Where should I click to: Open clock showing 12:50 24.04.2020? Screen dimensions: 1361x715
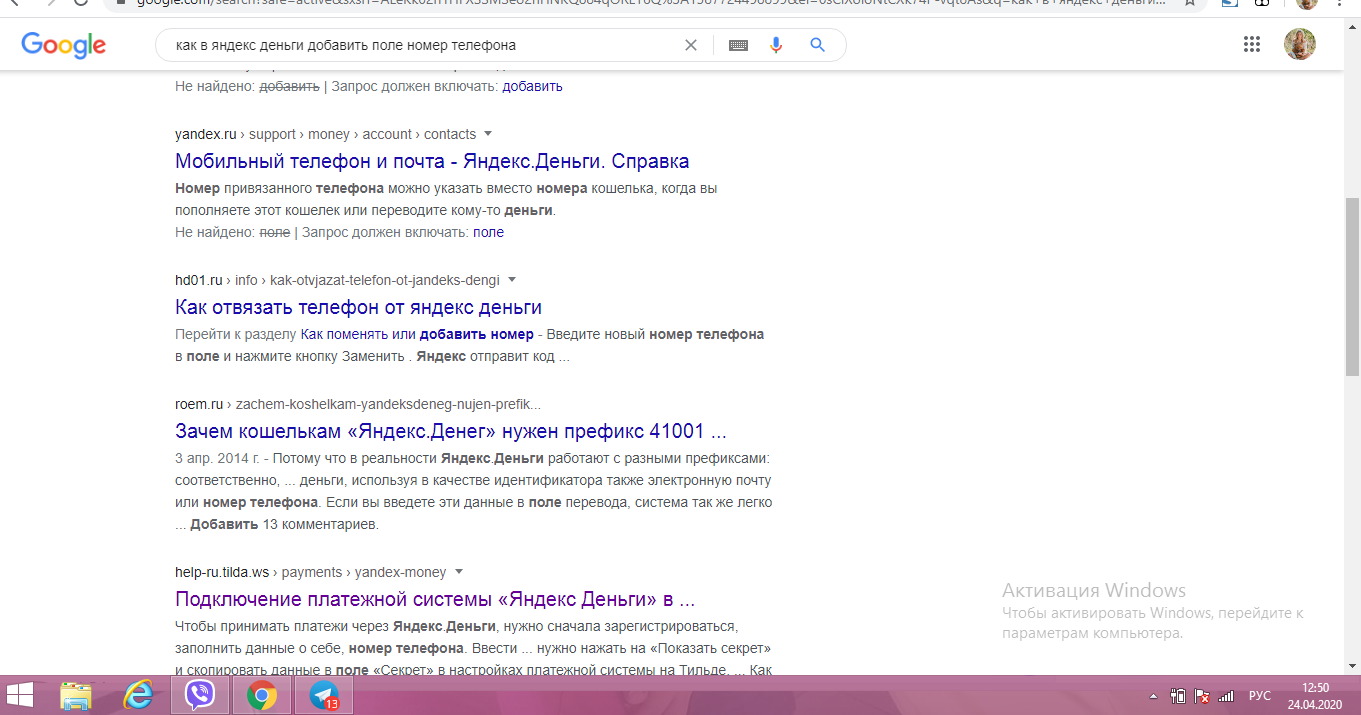1316,696
